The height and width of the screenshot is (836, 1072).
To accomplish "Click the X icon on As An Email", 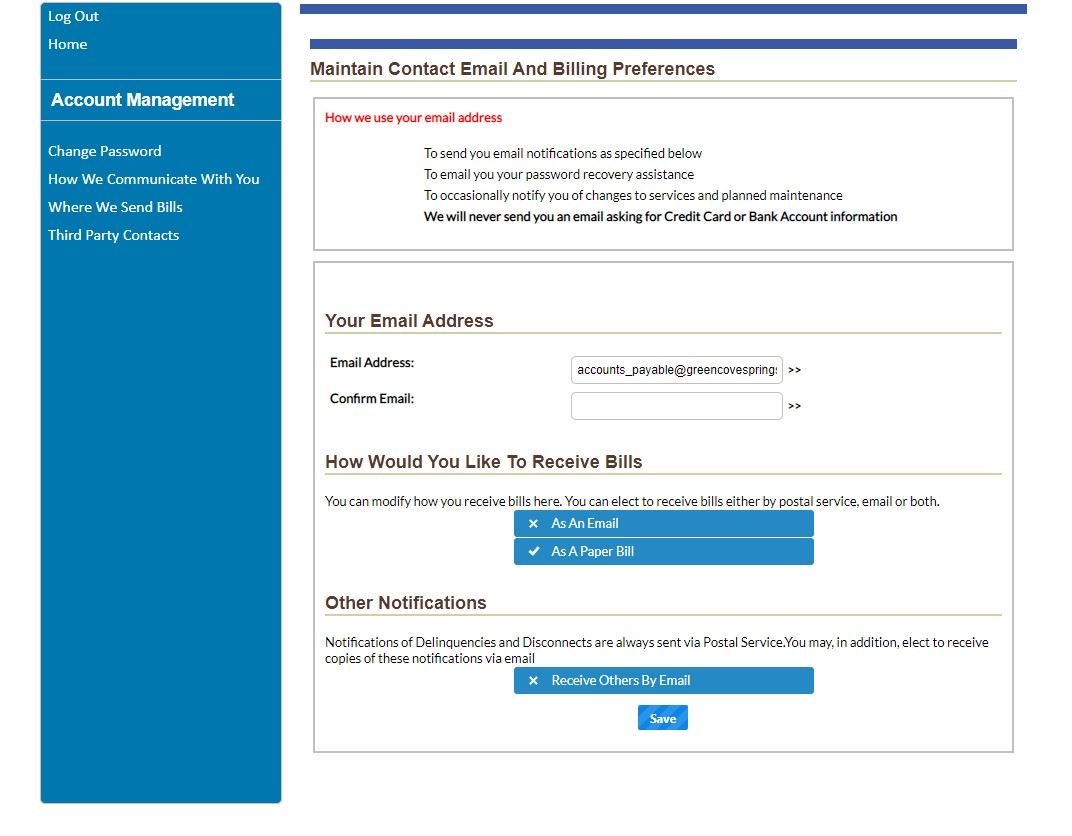I will pos(533,523).
